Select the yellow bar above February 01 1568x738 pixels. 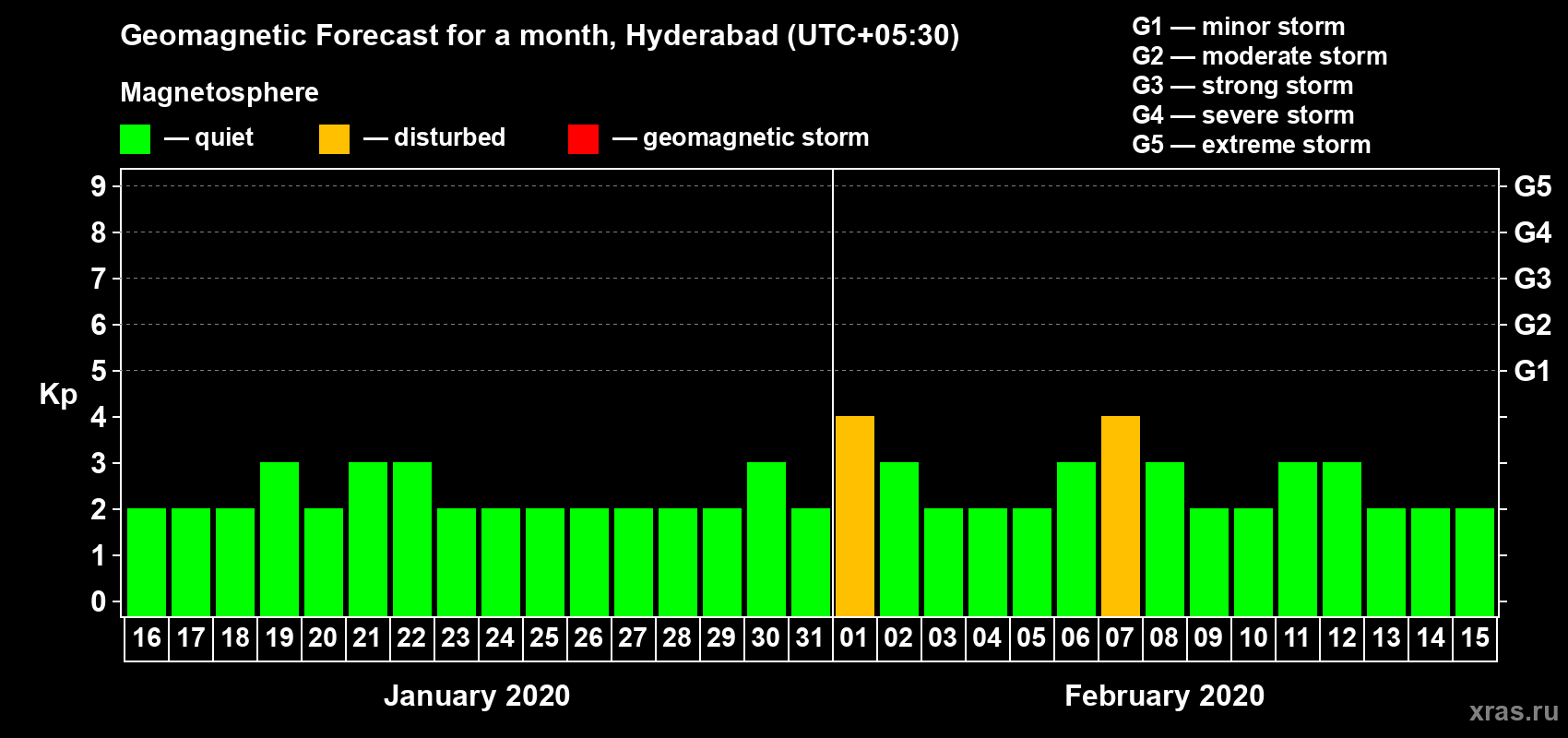pyautogui.click(x=855, y=517)
